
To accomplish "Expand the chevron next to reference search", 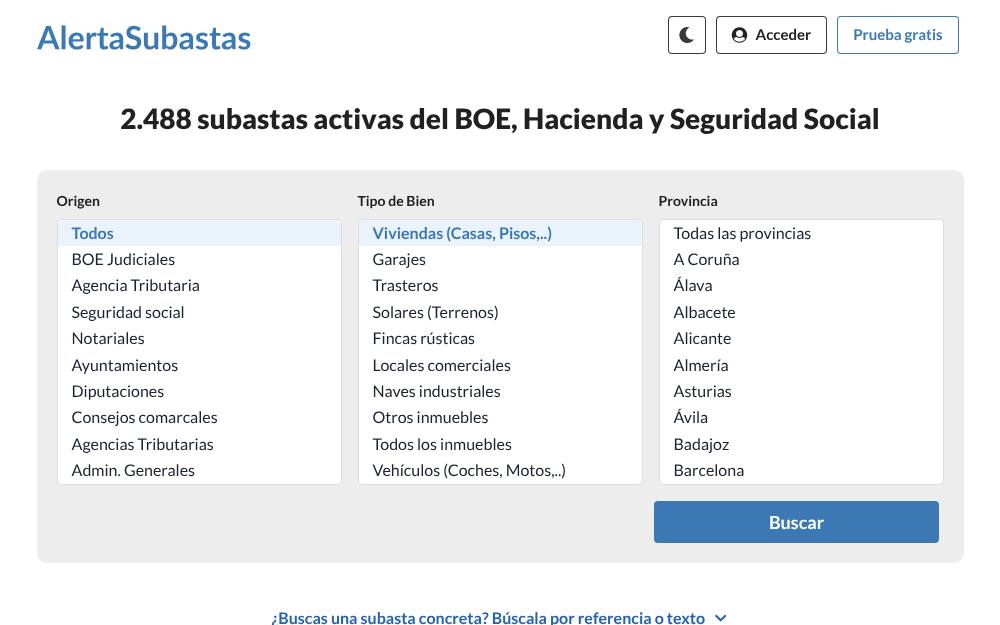I will point(721,617).
